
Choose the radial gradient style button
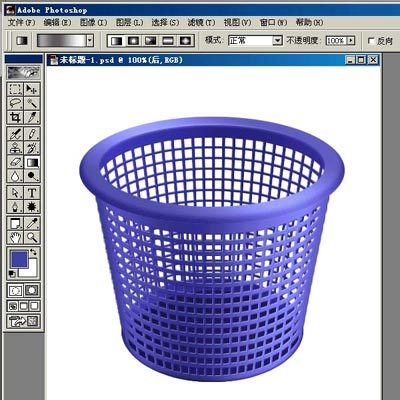click(133, 41)
